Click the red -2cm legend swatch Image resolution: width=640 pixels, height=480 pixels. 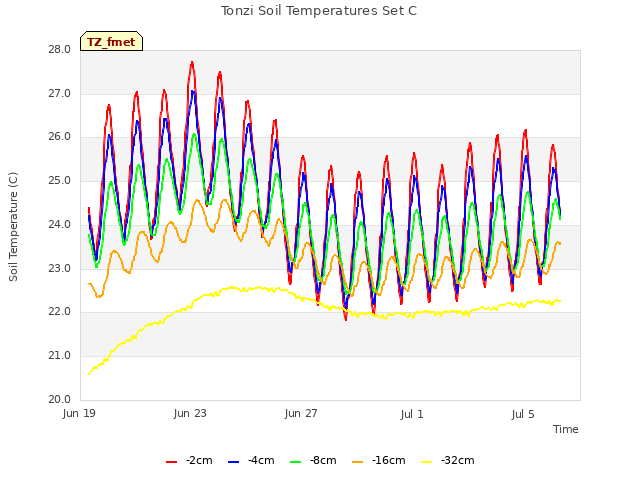pyautogui.click(x=171, y=461)
